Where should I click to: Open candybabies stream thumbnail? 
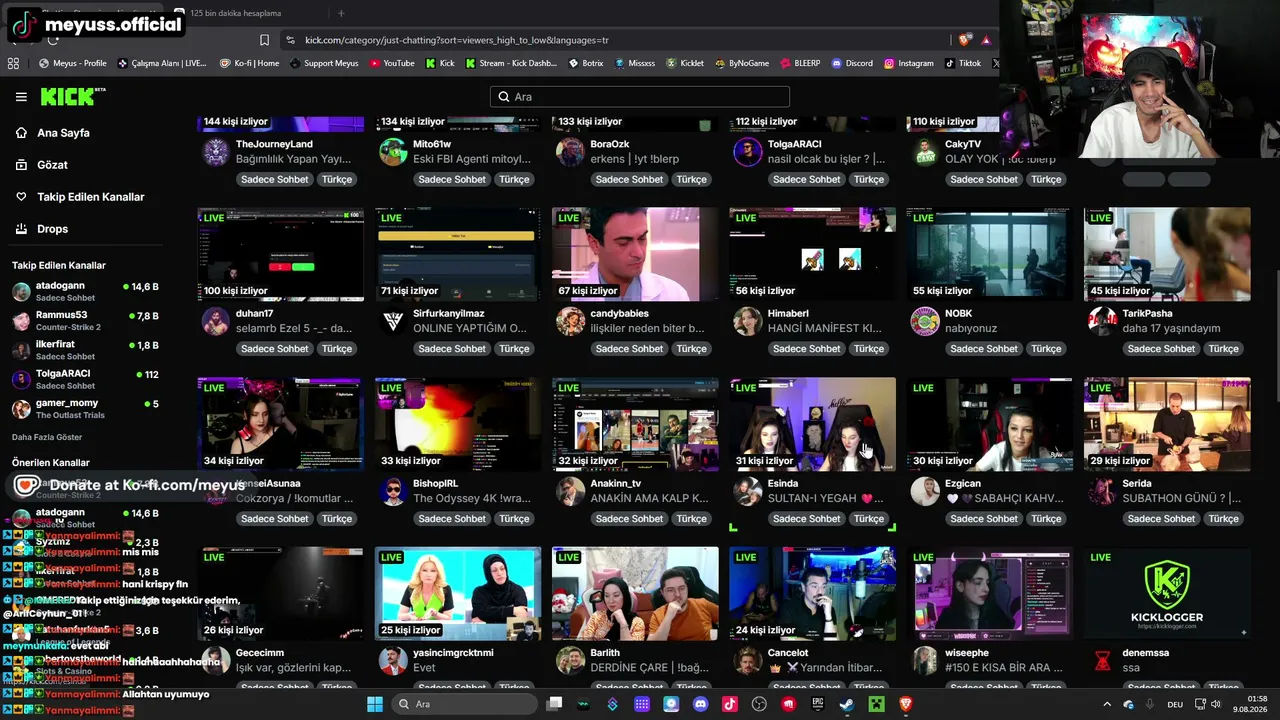pyautogui.click(x=635, y=254)
